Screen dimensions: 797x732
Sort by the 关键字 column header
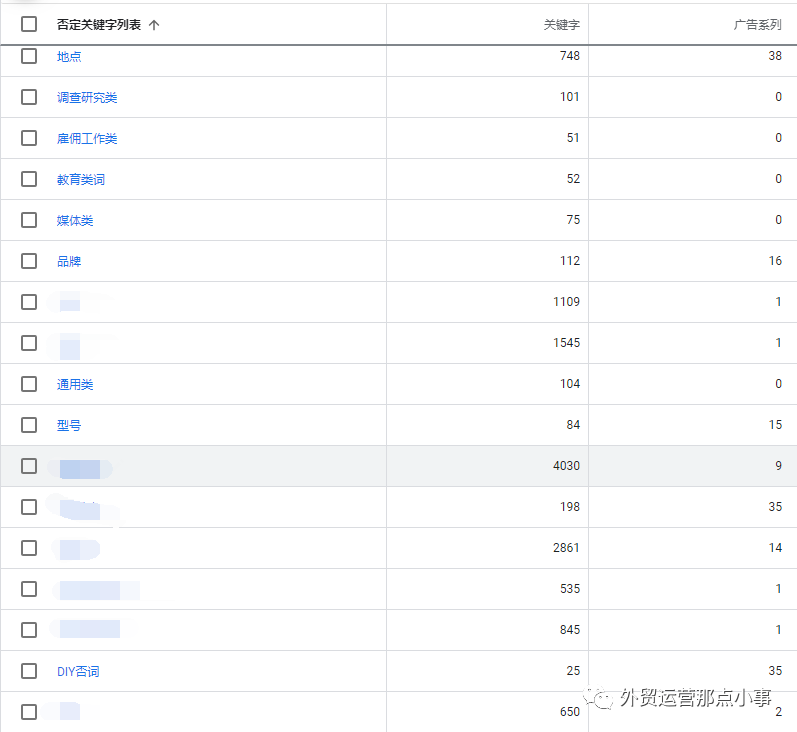tap(561, 25)
